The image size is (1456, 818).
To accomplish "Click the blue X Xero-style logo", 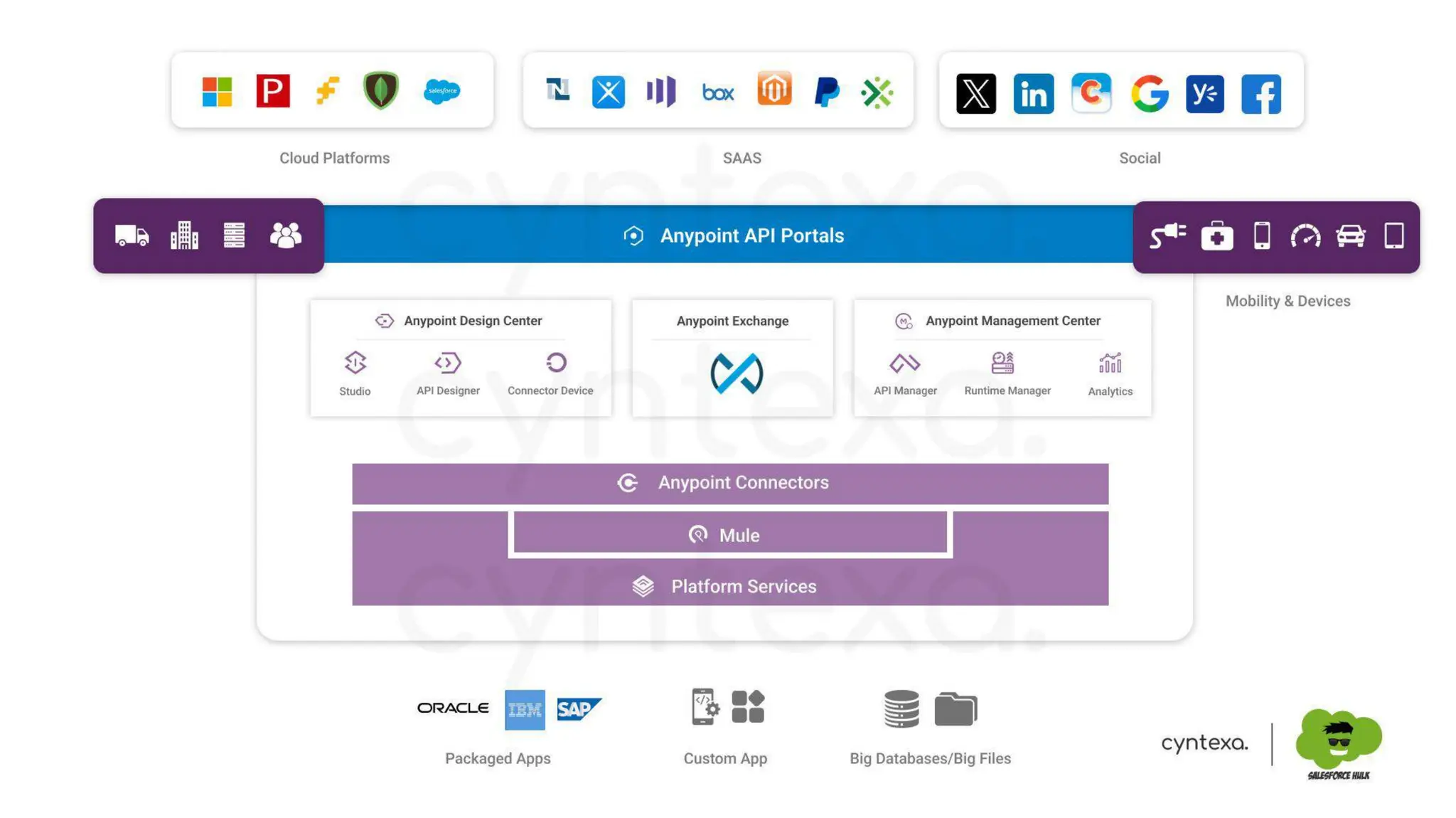I will 609,92.
